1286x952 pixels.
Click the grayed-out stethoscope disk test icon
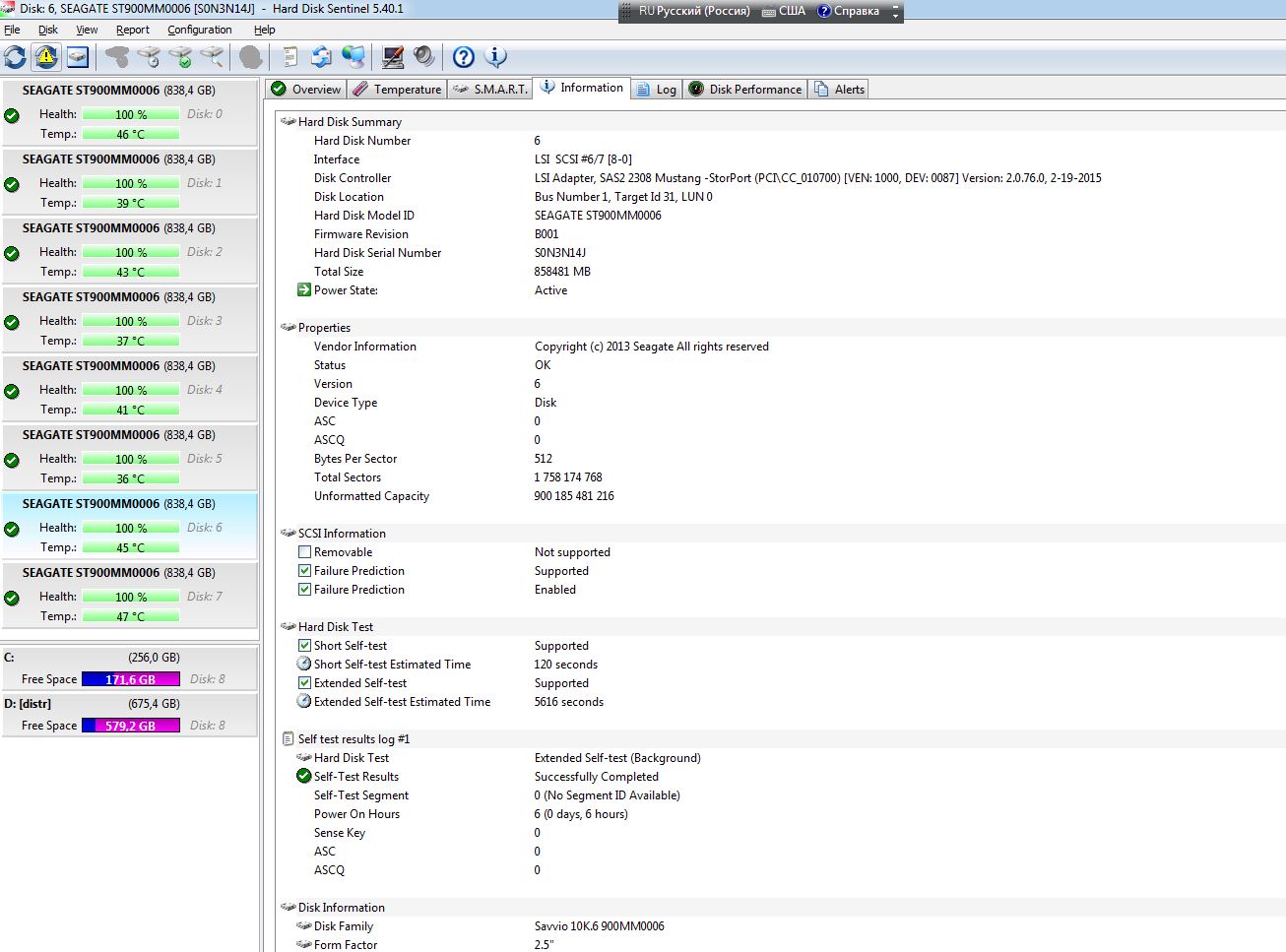point(117,57)
